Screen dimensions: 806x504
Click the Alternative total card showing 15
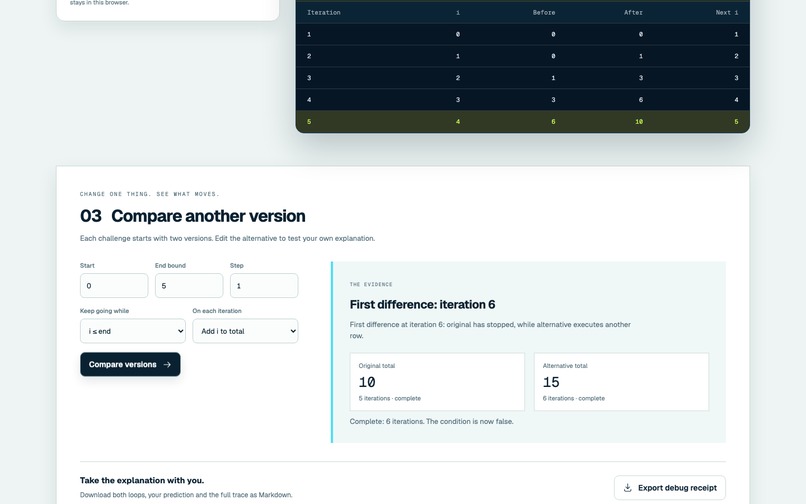tap(621, 382)
